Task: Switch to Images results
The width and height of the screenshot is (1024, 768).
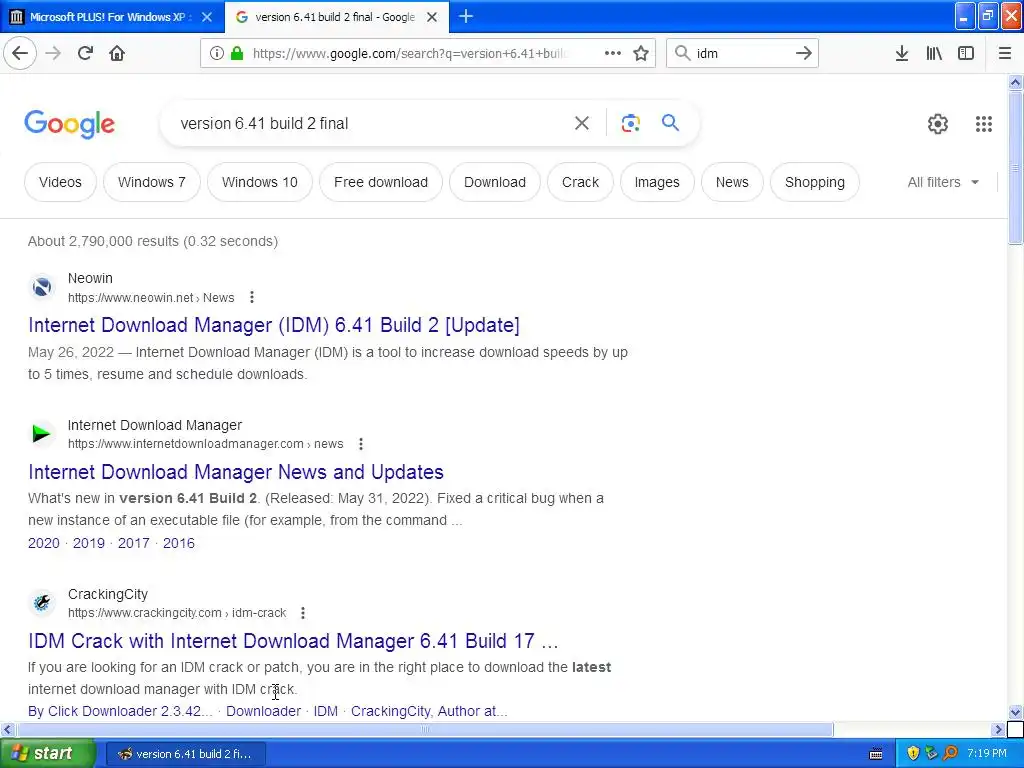Action: coord(656,182)
